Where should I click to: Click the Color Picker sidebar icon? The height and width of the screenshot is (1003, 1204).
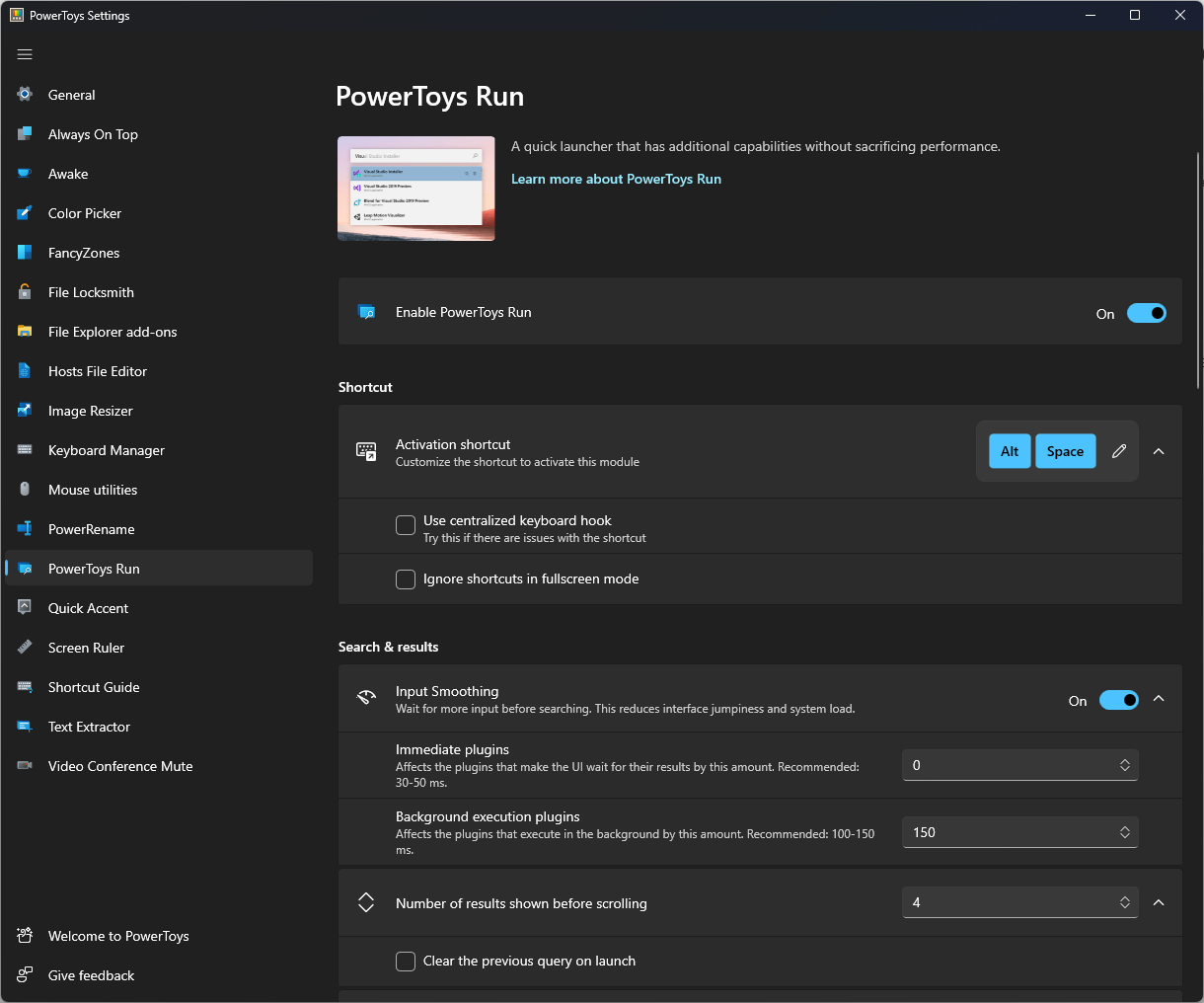point(26,213)
